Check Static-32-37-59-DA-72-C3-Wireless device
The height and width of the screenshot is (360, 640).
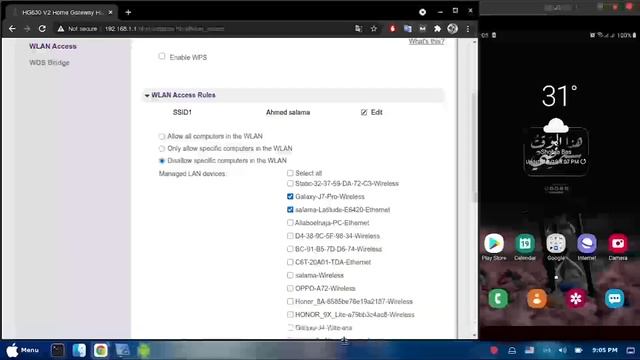(290, 183)
